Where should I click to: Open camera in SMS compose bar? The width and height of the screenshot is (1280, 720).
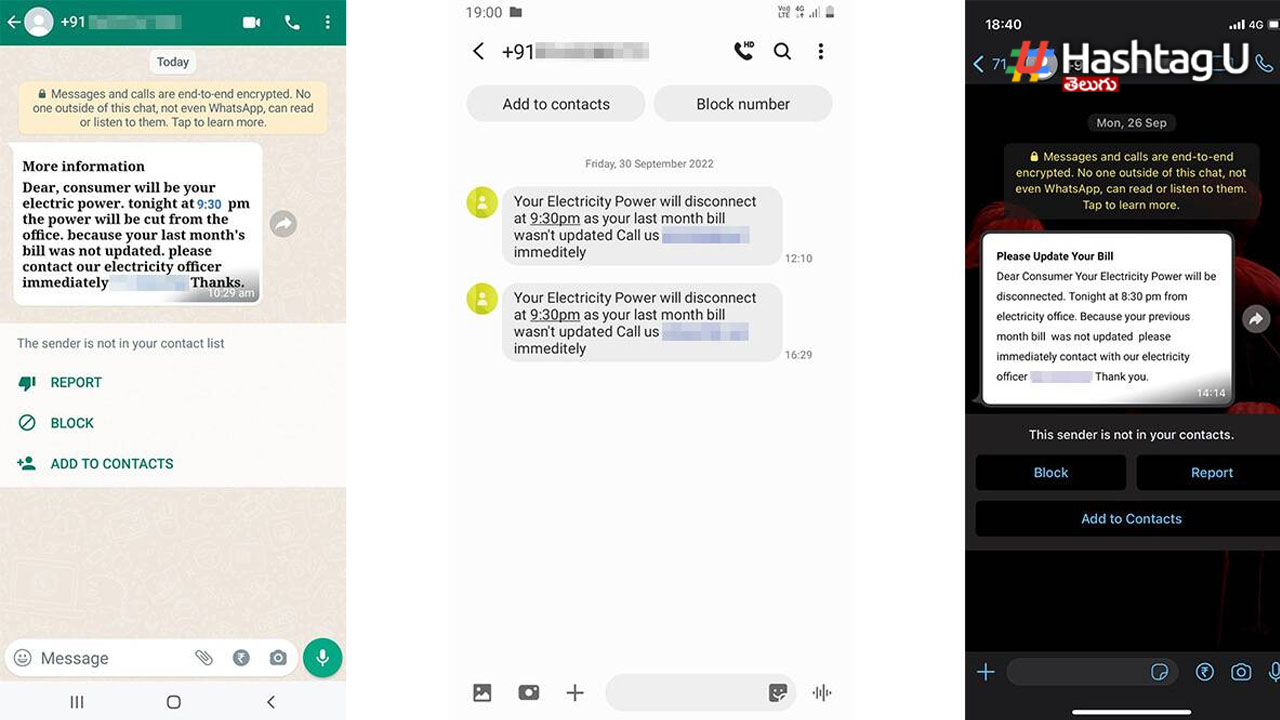[529, 692]
